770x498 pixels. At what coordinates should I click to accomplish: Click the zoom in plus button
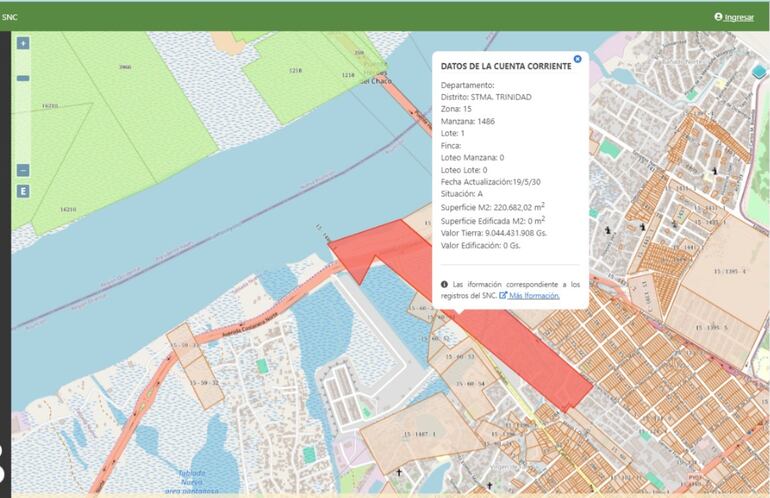(23, 43)
